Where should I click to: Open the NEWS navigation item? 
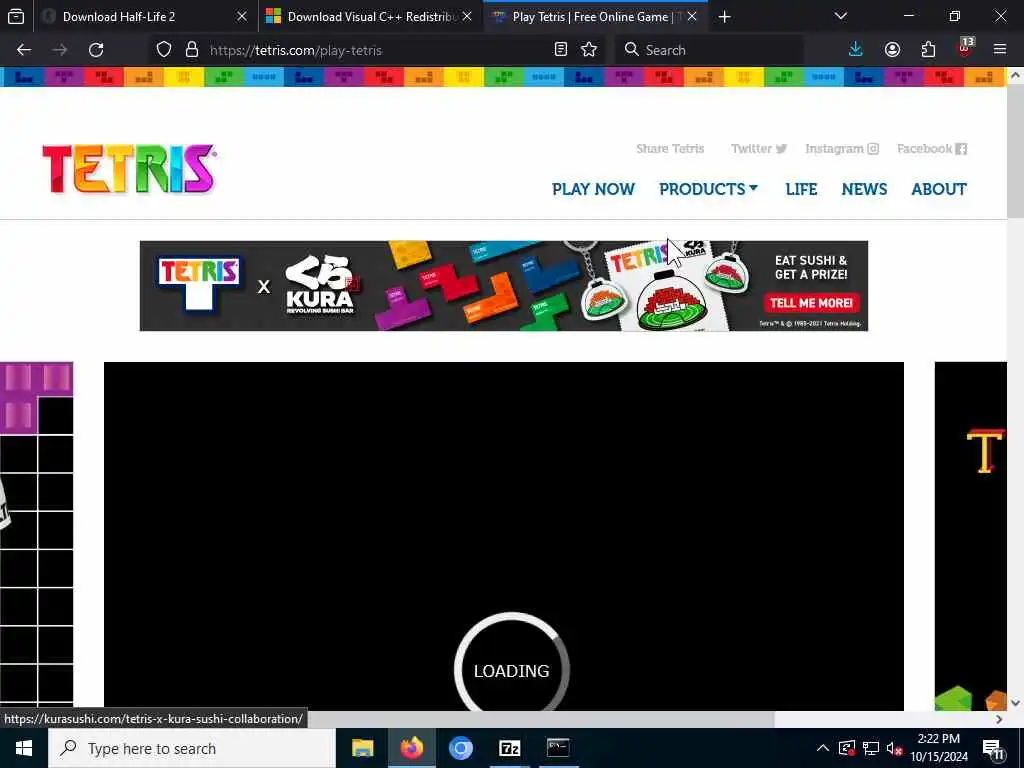pos(864,189)
